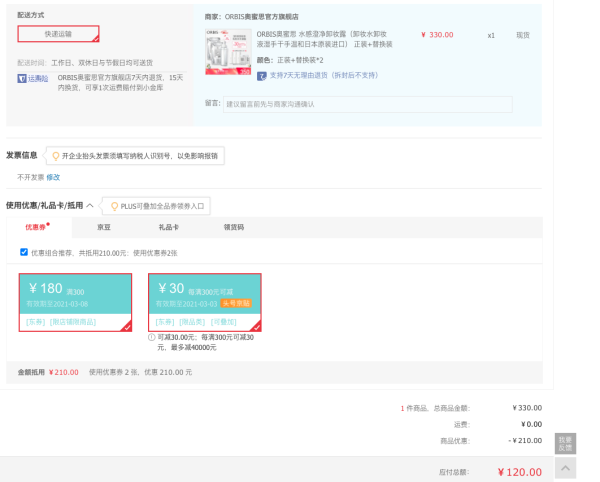This screenshot has width=600, height=482.
Task: Click the 颜色: 正装+替换装*2 spec text
Action: point(290,60)
